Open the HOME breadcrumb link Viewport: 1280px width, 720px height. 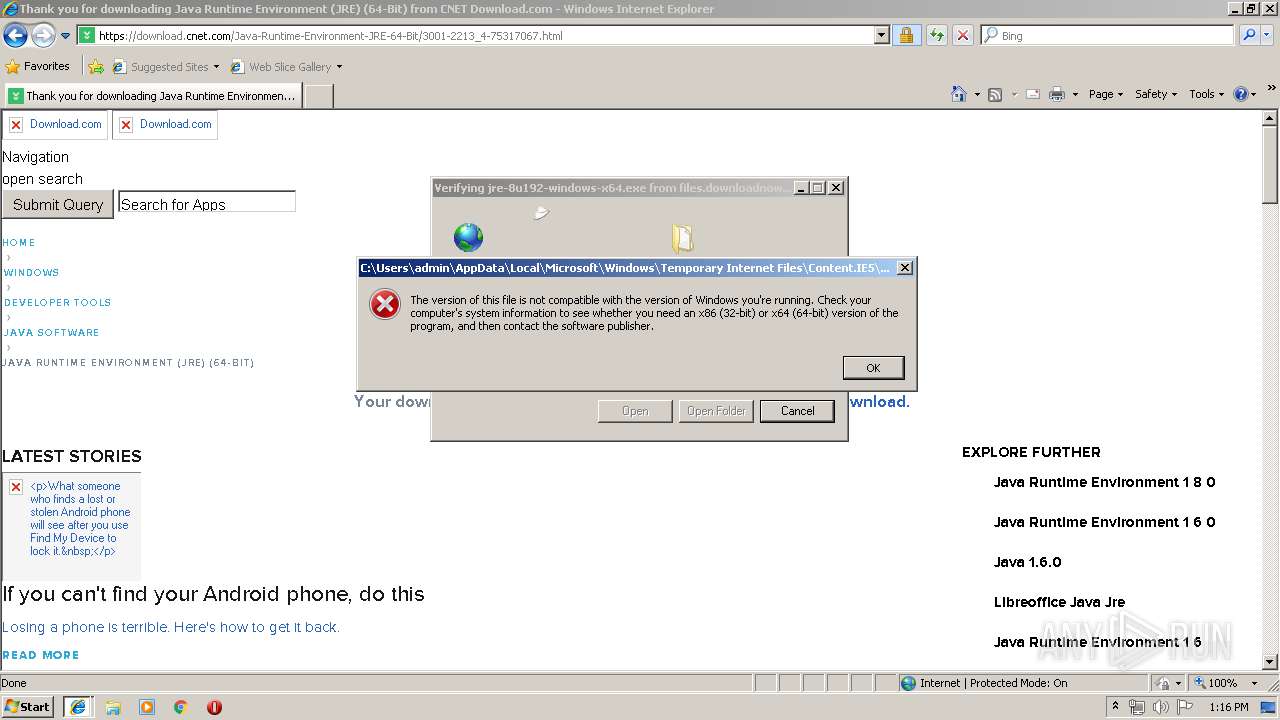pyautogui.click(x=19, y=243)
